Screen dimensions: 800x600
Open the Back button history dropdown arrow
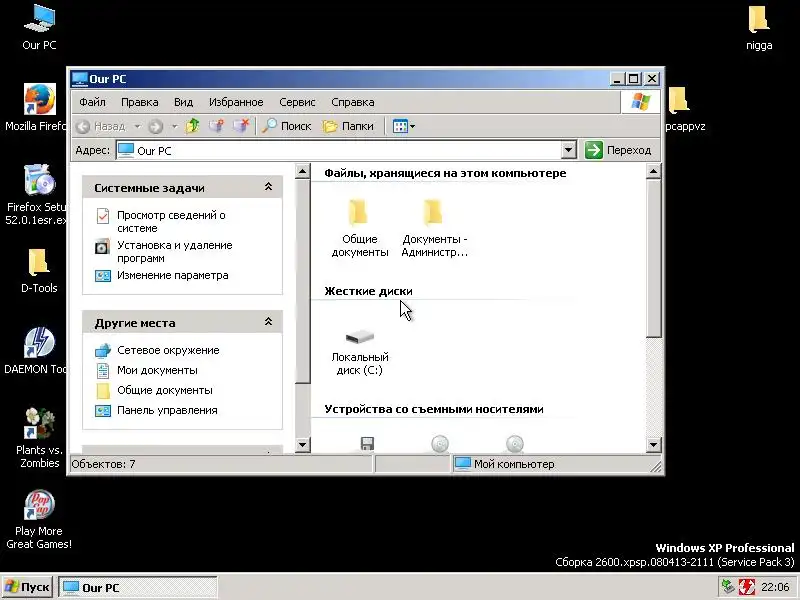click(x=137, y=126)
